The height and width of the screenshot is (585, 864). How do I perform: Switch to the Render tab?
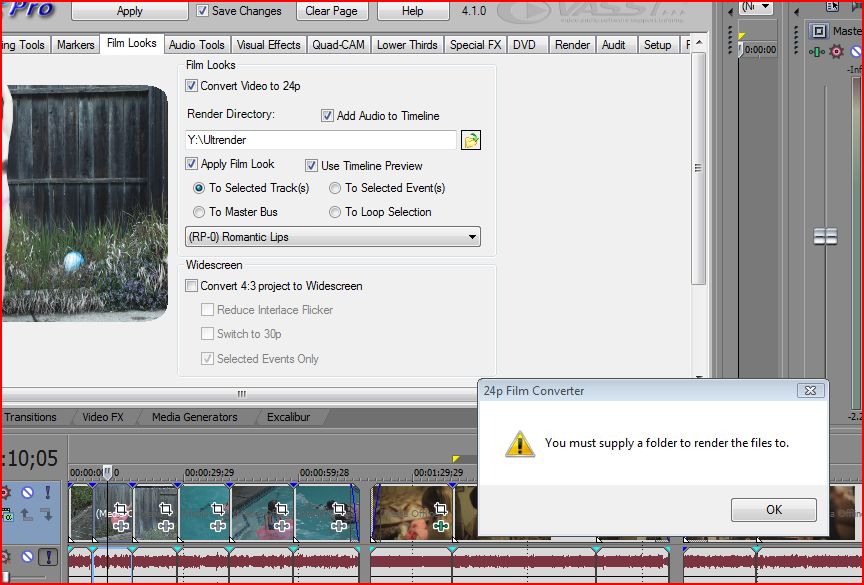pyautogui.click(x=573, y=45)
